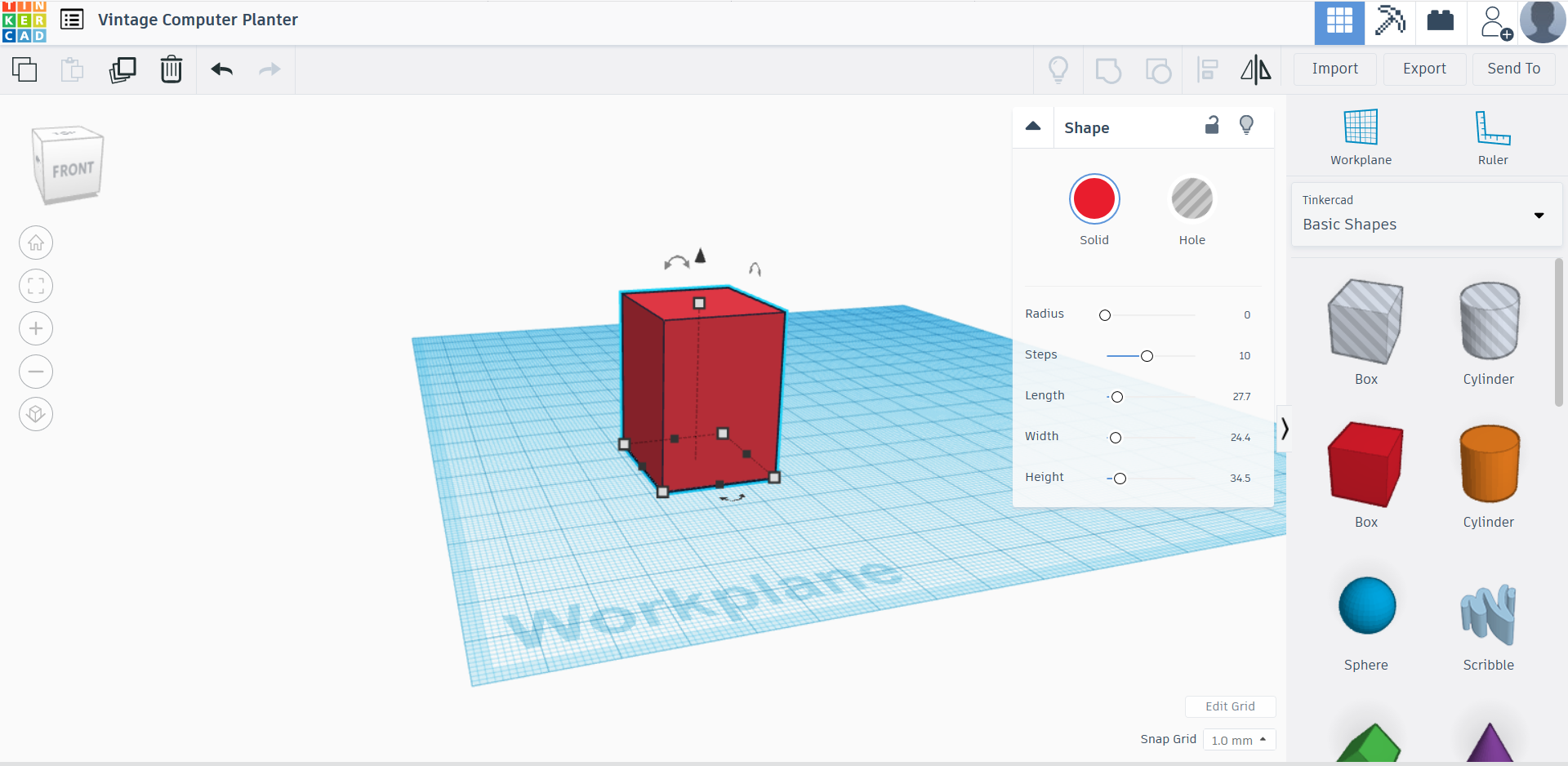Click the Home view button
Image resolution: width=1568 pixels, height=766 pixels.
[36, 243]
